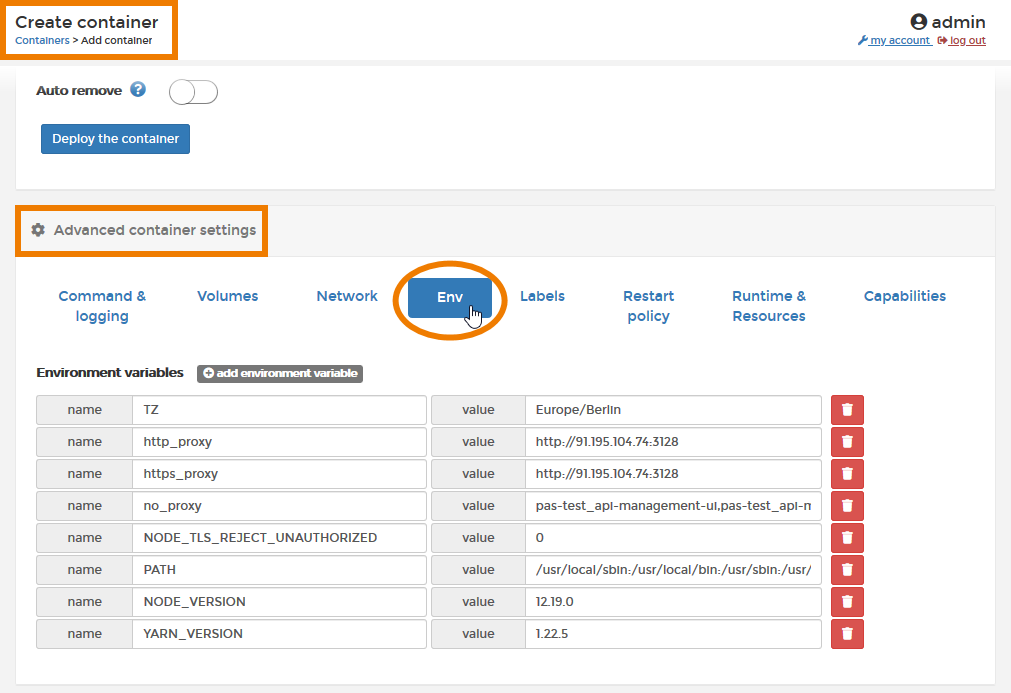This screenshot has width=1011, height=693.
Task: Edit the NODE_TLS_REJECT_UNAUTHORIZED name field
Action: tap(279, 538)
